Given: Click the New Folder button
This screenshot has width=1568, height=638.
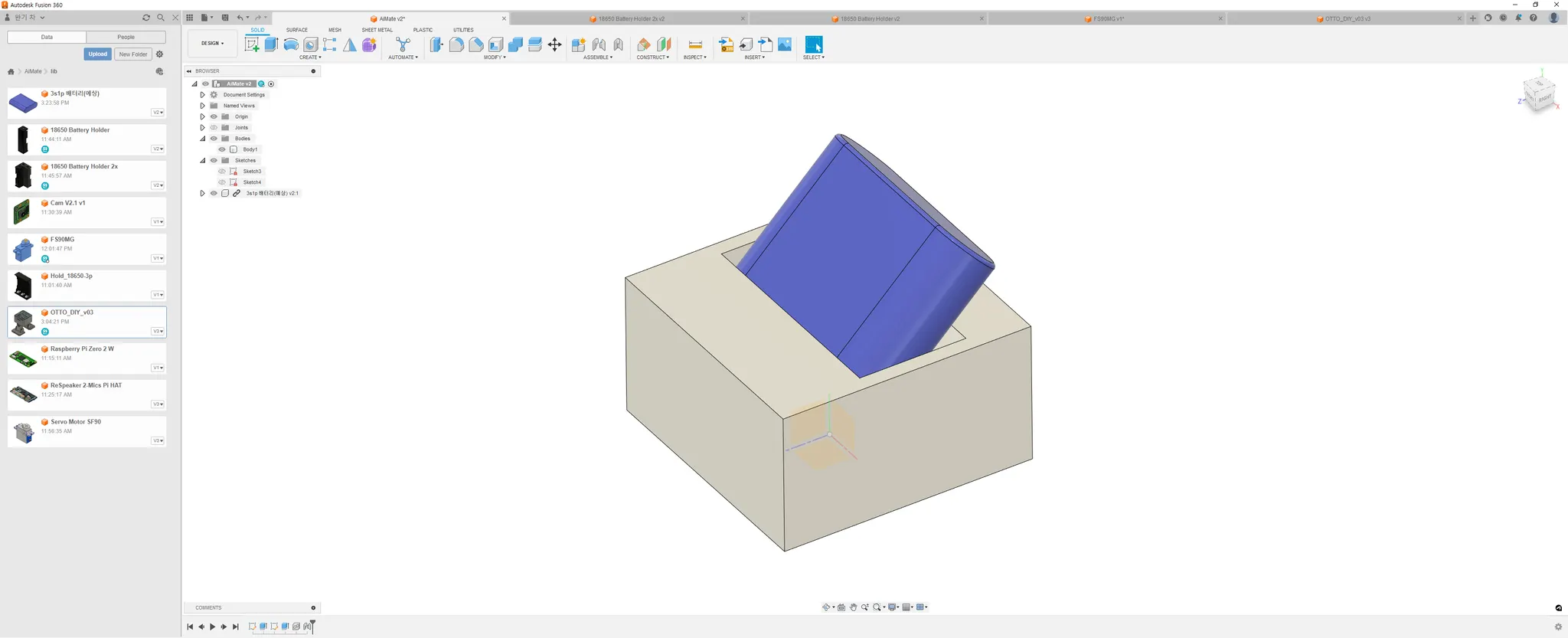Looking at the screenshot, I should click(133, 54).
